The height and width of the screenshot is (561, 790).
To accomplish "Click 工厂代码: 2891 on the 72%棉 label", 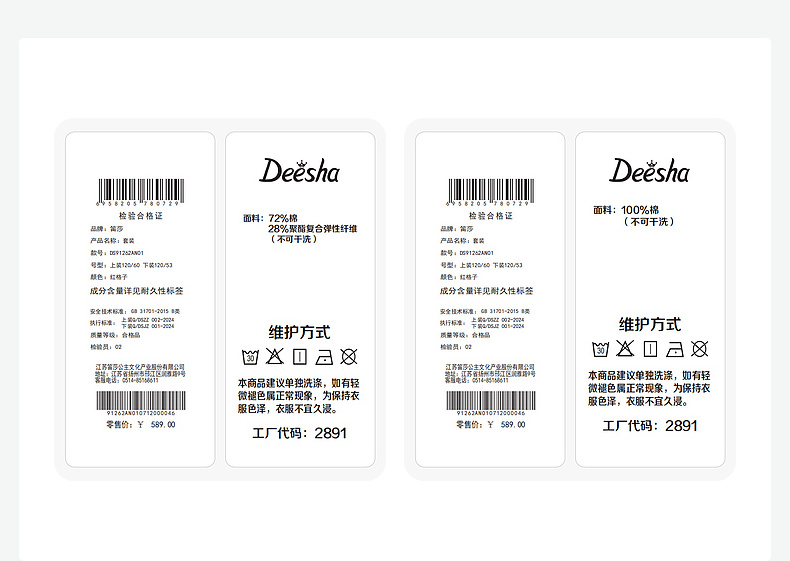I will tap(299, 433).
